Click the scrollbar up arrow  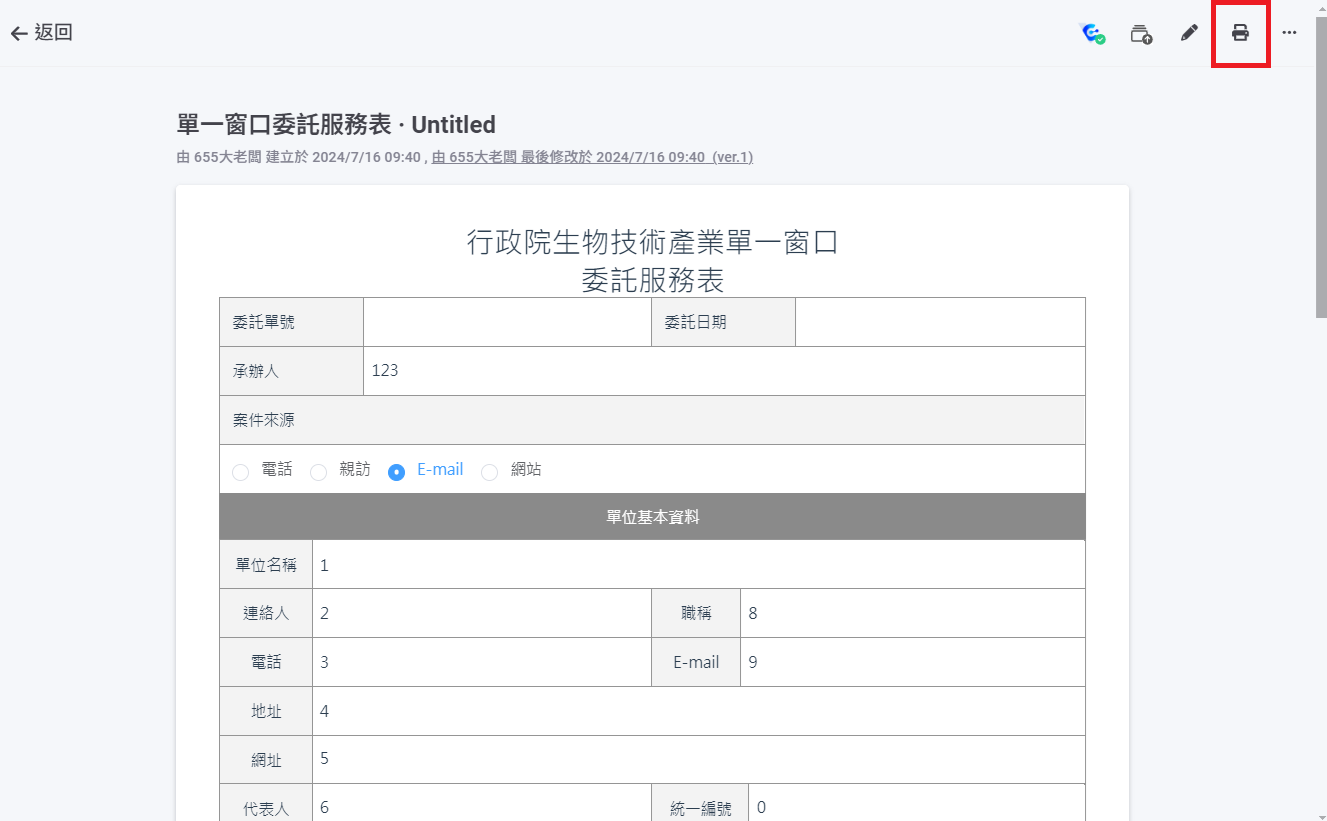(1320, 6)
